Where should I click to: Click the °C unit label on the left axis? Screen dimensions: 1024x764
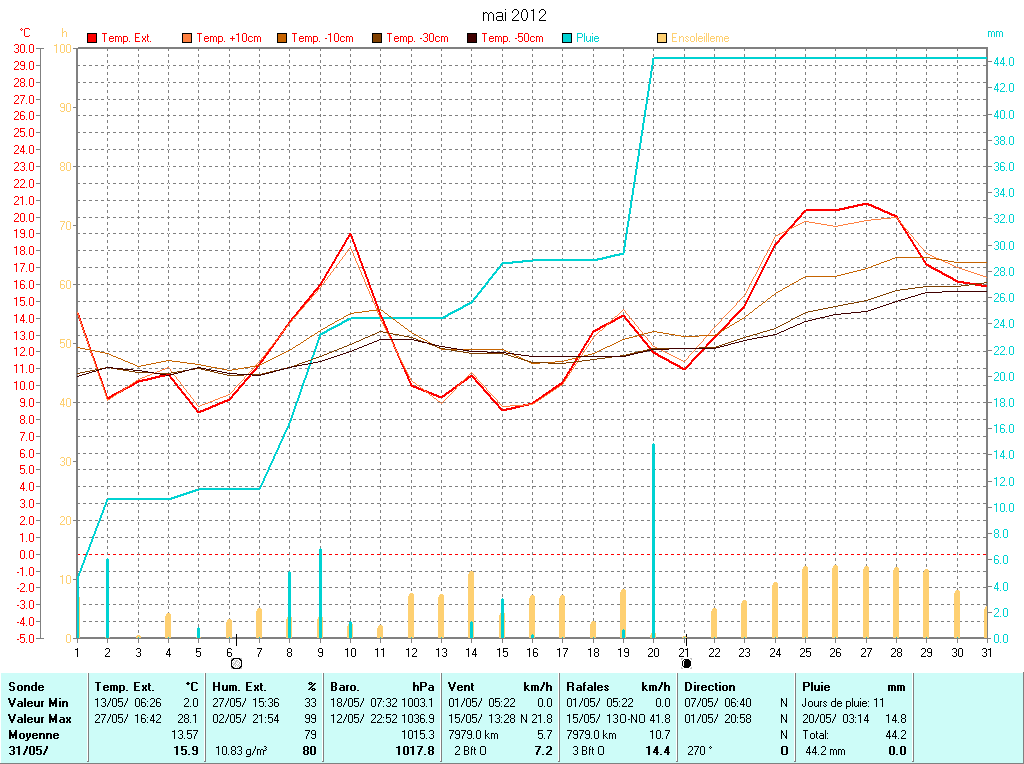coord(26,33)
